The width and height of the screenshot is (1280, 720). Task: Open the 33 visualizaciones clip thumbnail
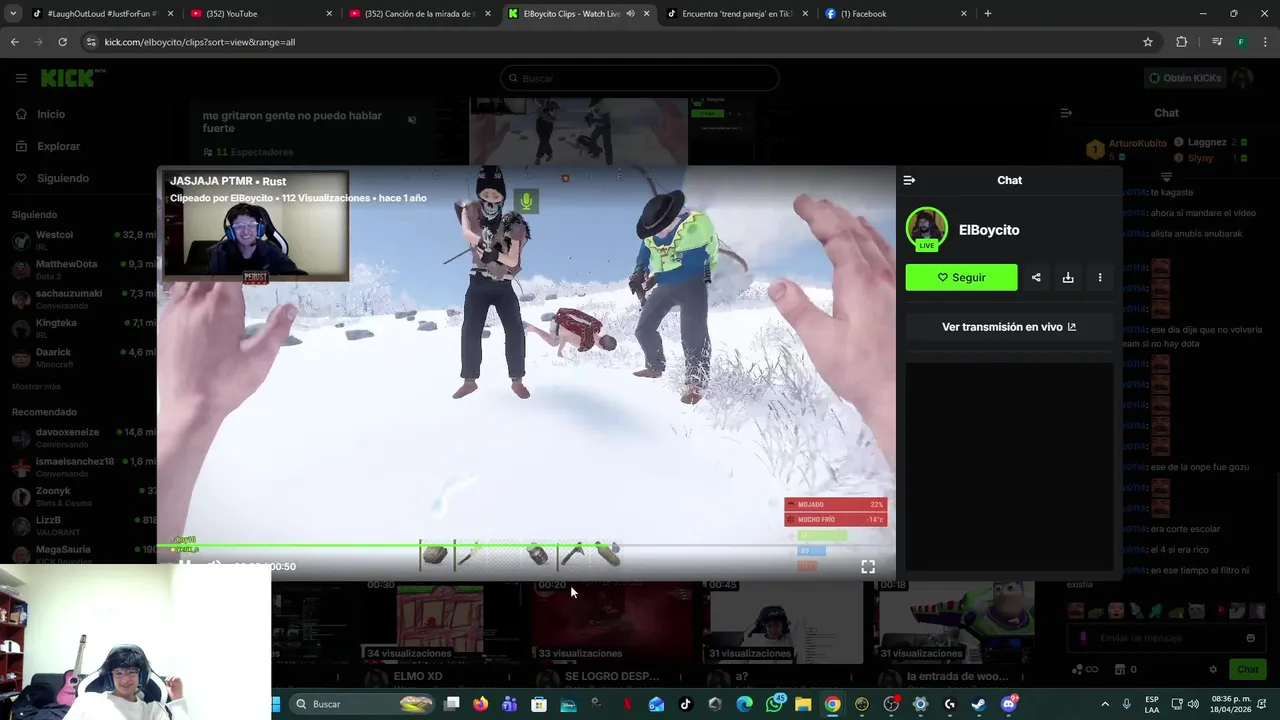[612, 620]
